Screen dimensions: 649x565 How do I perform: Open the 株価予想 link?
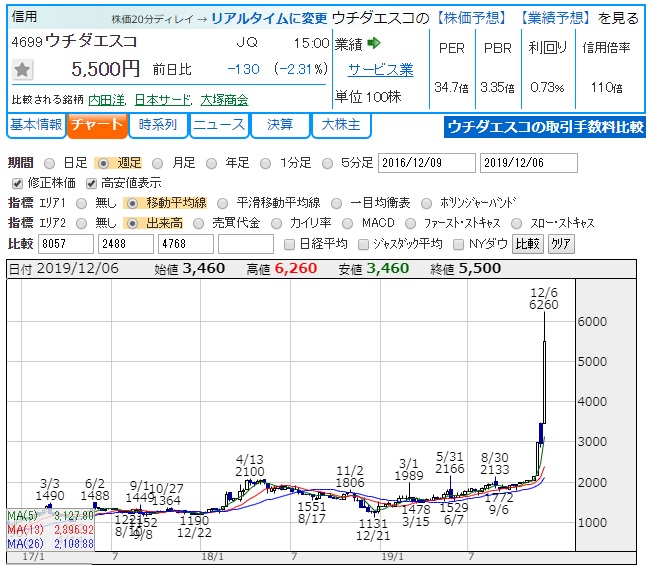[472, 18]
